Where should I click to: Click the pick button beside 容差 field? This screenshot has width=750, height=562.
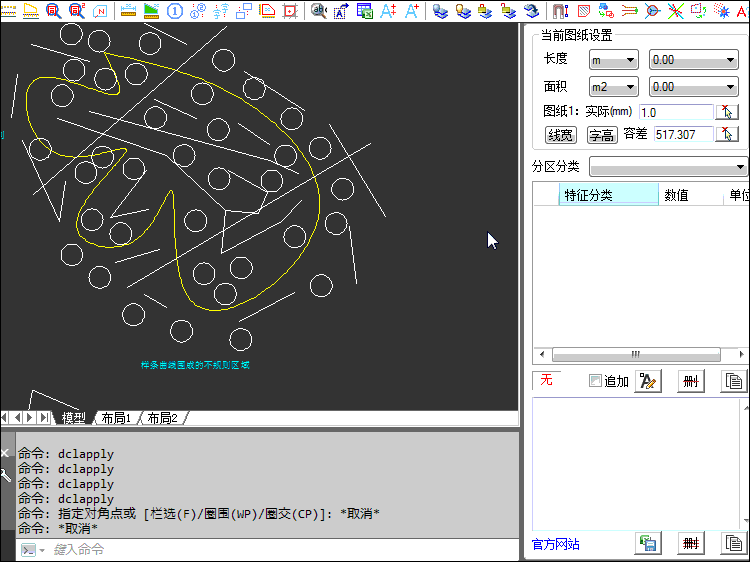[727, 134]
